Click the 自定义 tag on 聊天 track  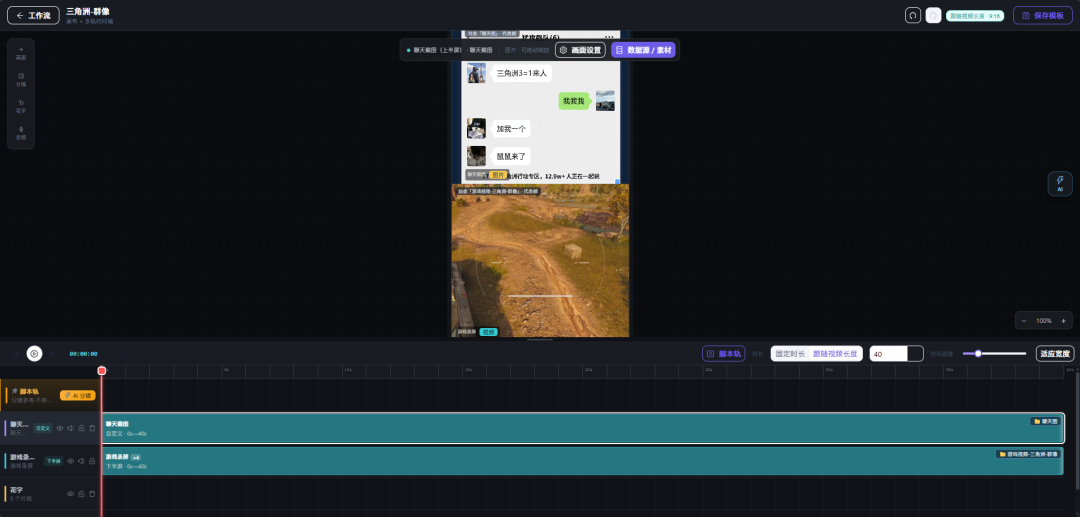pos(43,428)
